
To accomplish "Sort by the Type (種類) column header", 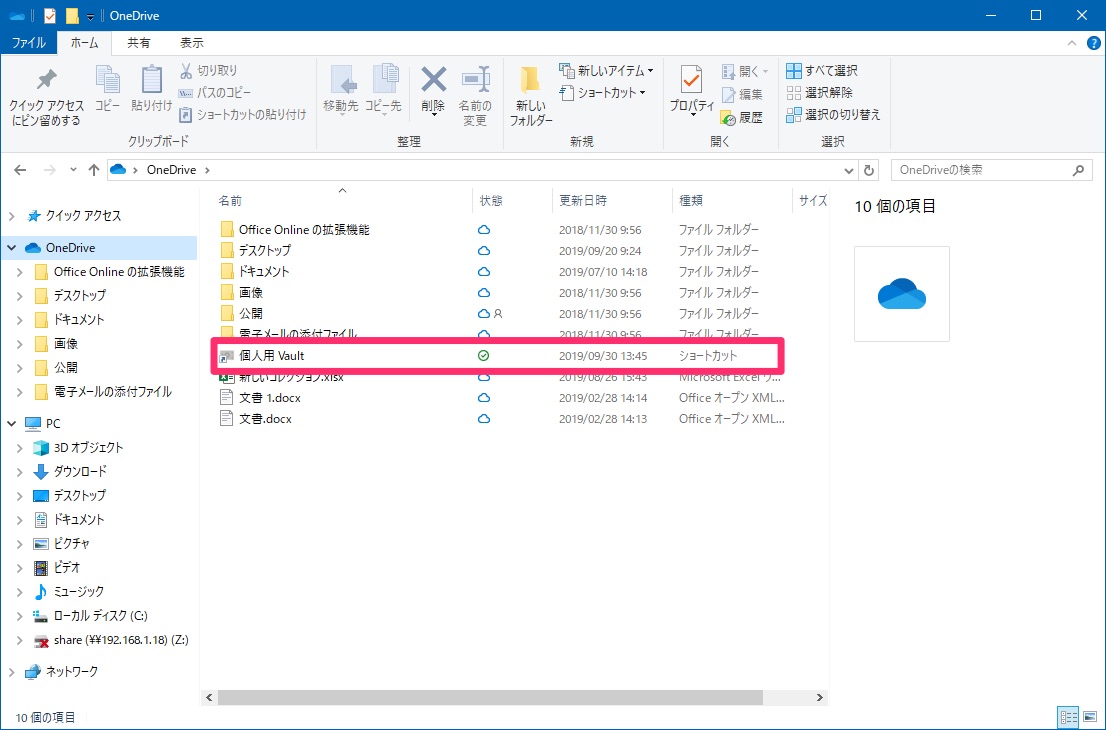I will coord(691,201).
